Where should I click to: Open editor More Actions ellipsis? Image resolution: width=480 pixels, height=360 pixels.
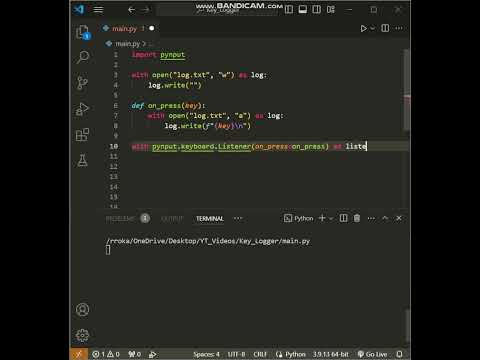pyautogui.click(x=399, y=28)
